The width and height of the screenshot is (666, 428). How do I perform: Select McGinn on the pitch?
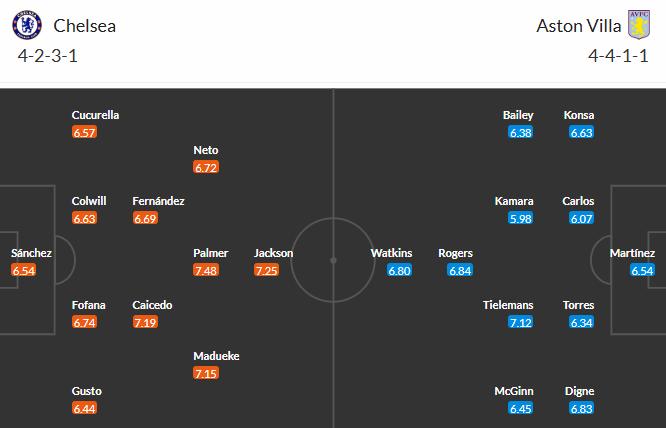pos(514,391)
